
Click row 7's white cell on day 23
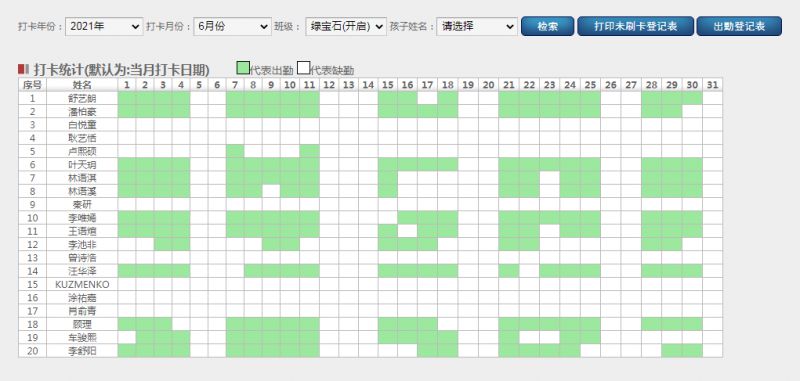549,178
